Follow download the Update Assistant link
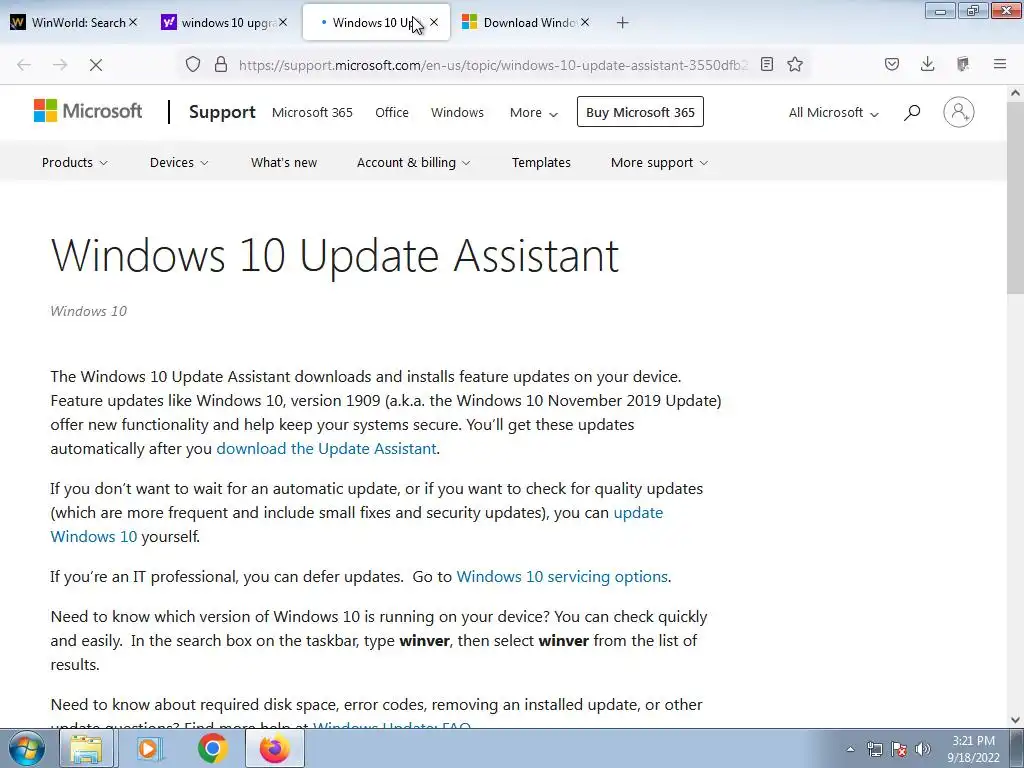The height and width of the screenshot is (768, 1024). tap(326, 449)
